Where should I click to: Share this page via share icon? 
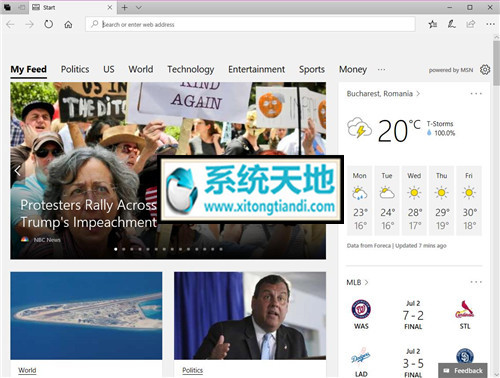pyautogui.click(x=471, y=24)
